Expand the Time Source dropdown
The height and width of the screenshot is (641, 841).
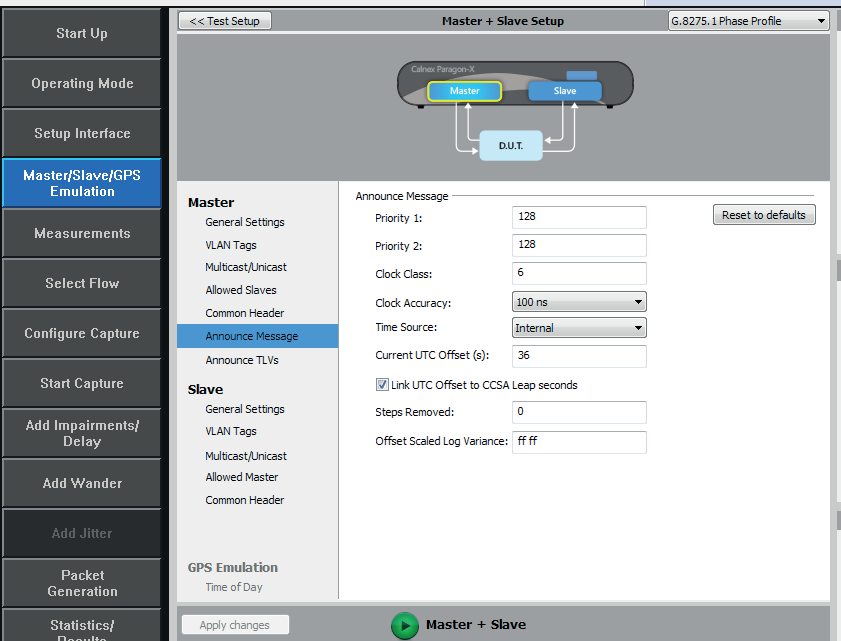coord(579,328)
